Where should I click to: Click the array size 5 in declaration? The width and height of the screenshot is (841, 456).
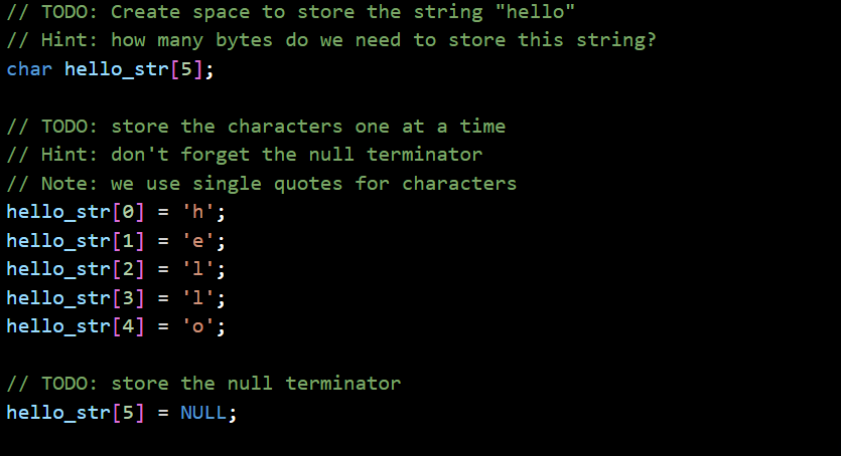coord(187,69)
